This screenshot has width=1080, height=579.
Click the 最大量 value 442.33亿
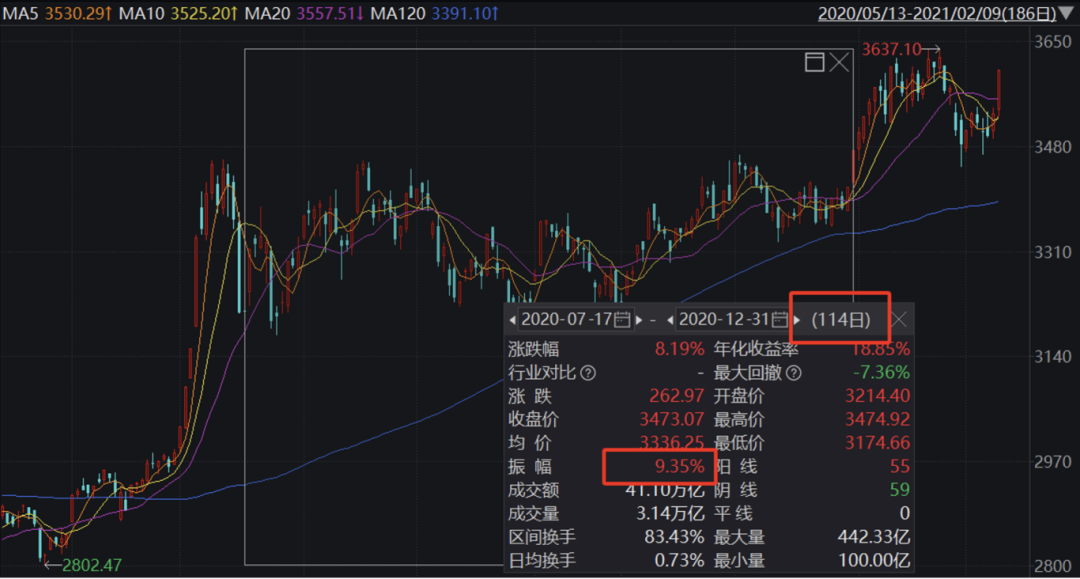[873, 536]
